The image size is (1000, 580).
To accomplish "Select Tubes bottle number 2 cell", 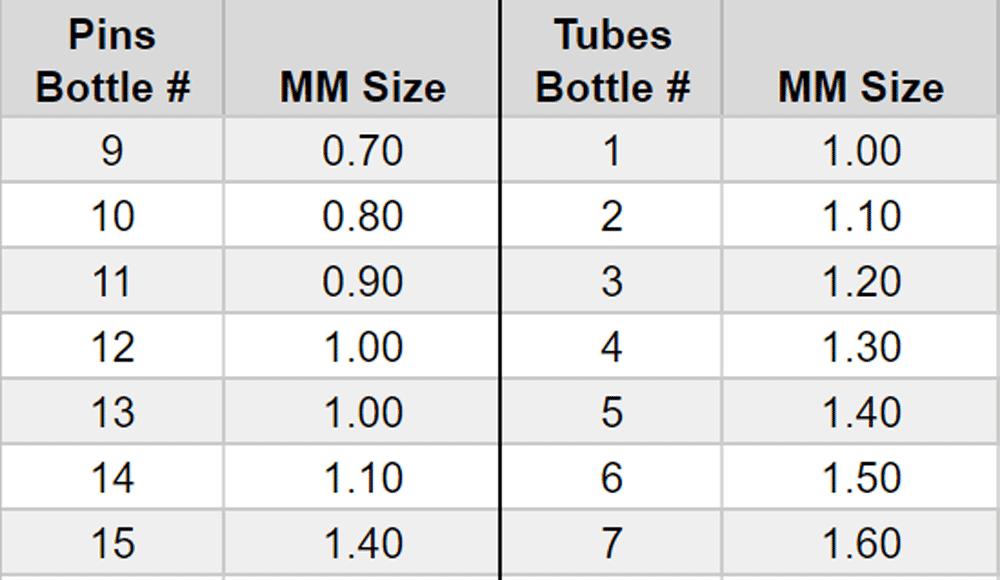I will [x=612, y=216].
